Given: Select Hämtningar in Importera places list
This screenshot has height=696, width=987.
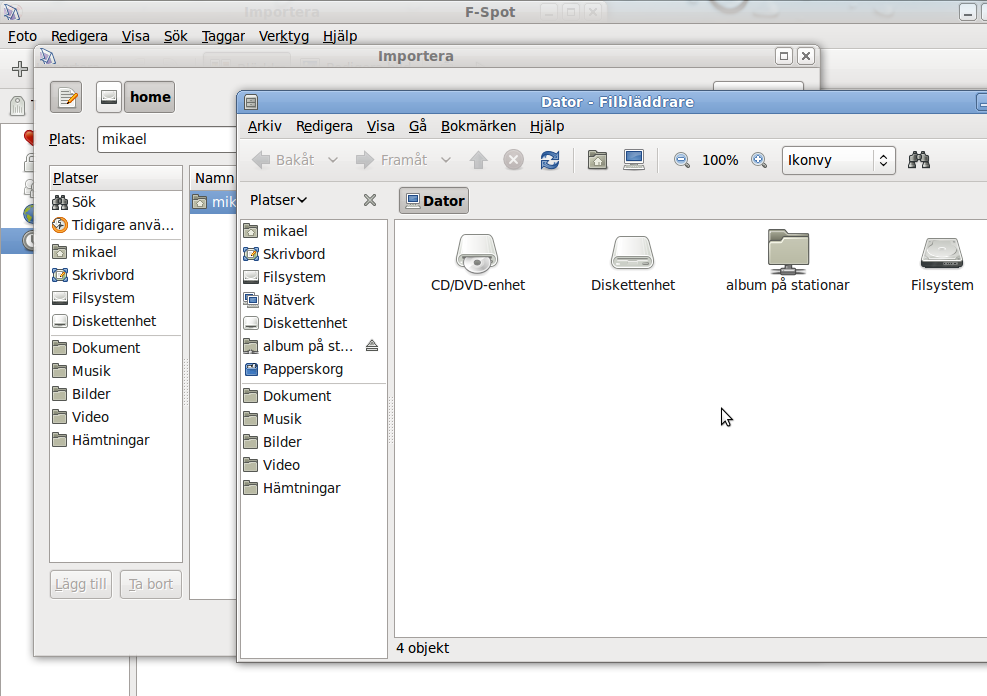Looking at the screenshot, I should (x=116, y=440).
